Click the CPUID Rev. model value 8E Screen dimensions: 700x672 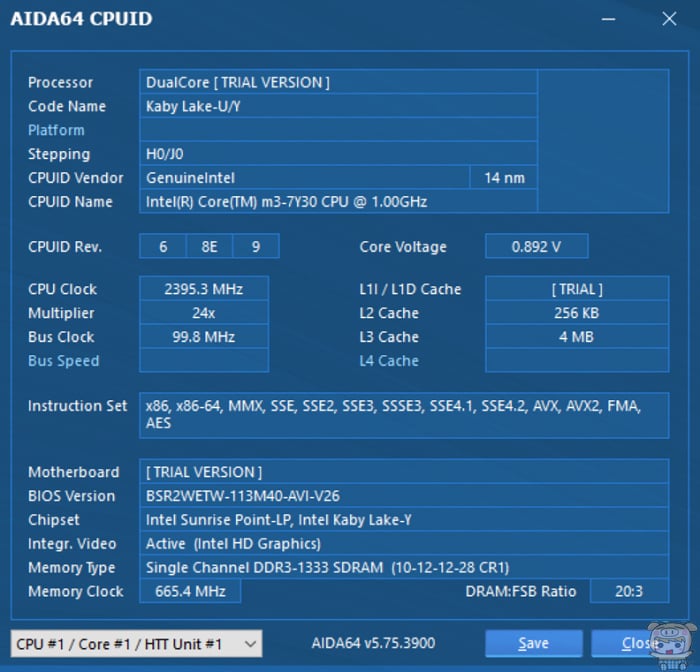[209, 246]
